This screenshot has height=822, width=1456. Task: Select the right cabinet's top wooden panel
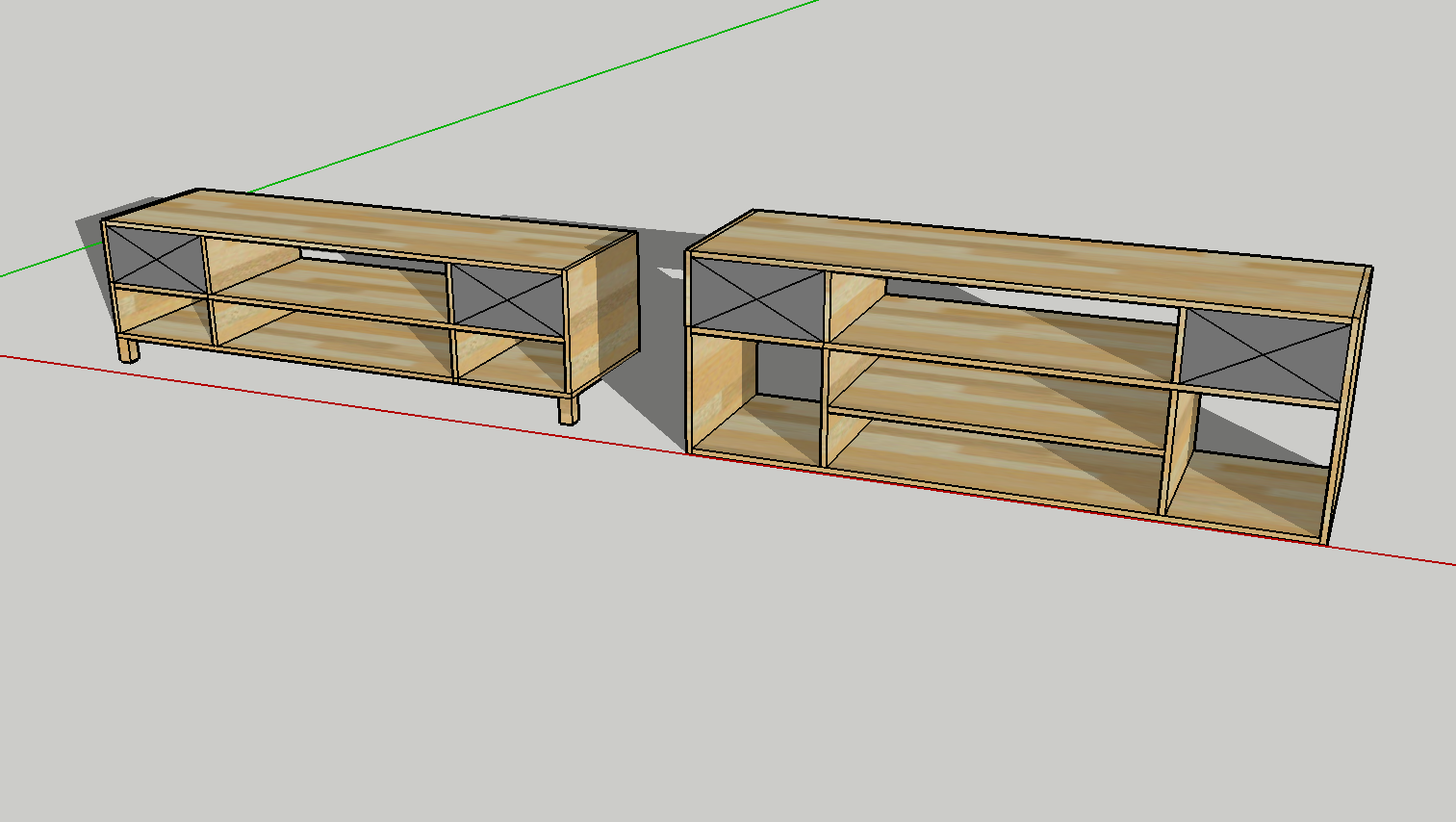coord(1030,264)
